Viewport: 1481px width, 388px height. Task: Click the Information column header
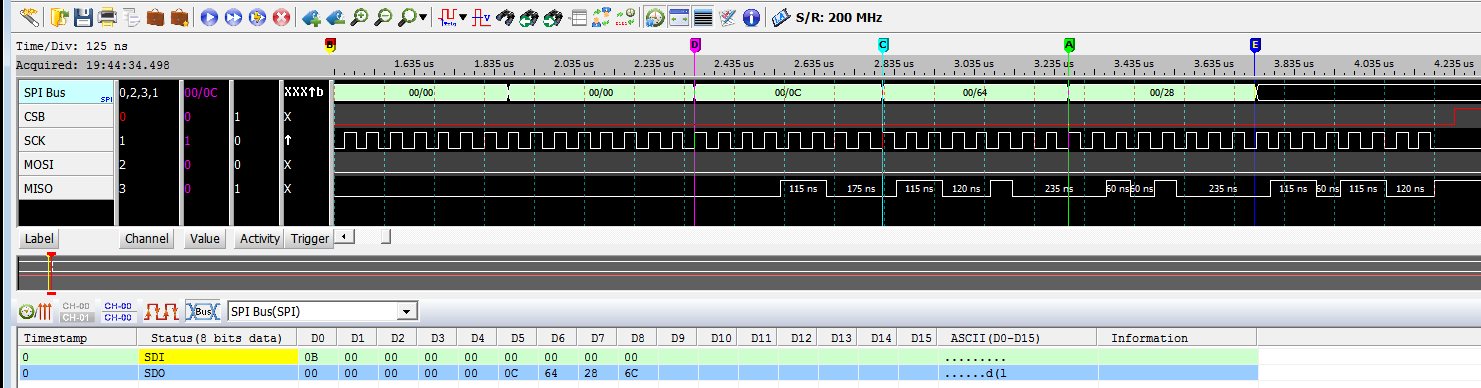1177,338
